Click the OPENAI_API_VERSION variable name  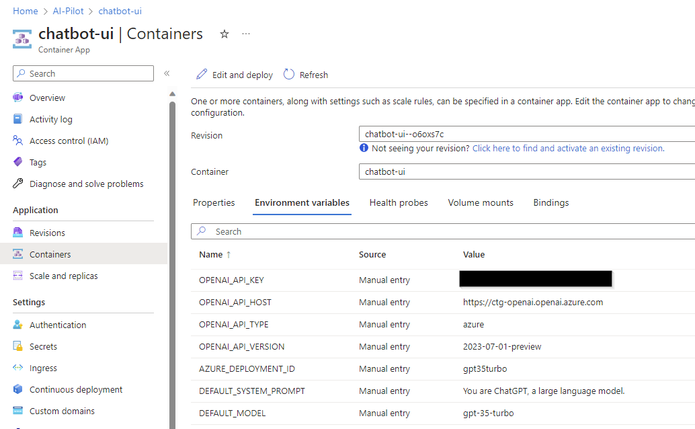(242, 347)
